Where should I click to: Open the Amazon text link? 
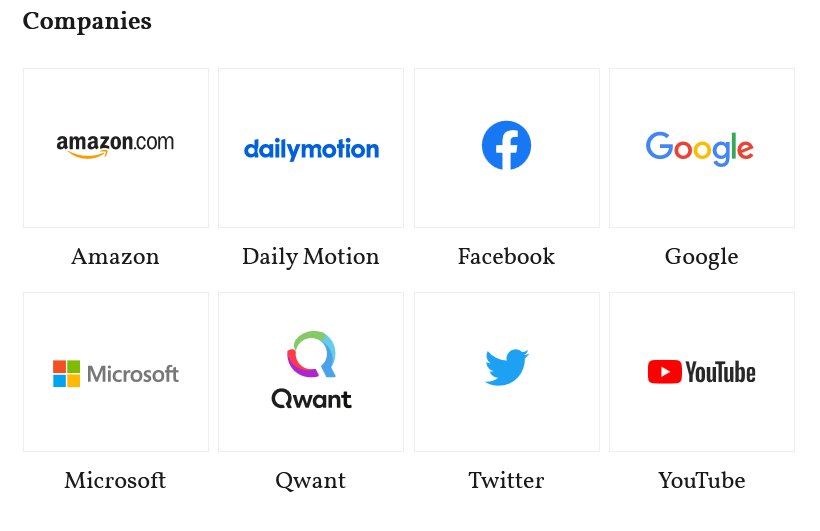[115, 257]
